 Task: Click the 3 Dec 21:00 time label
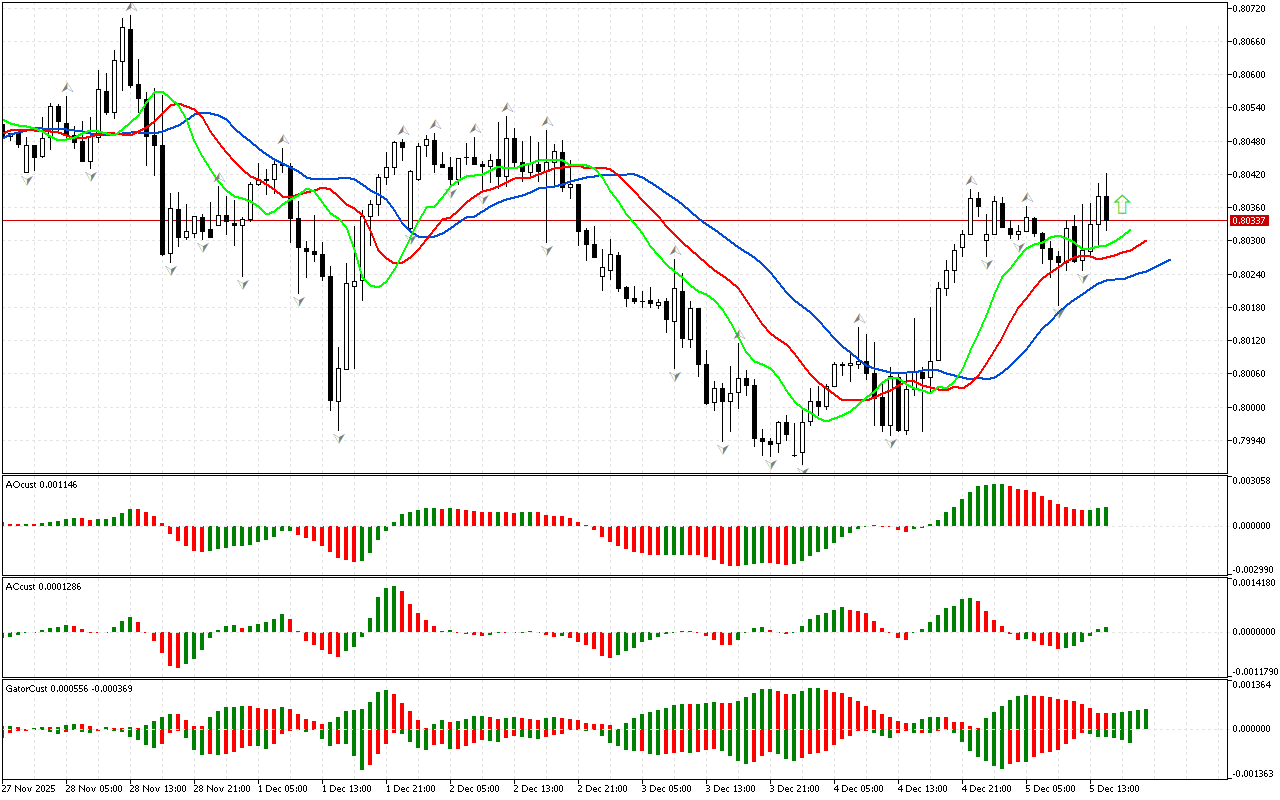pyautogui.click(x=793, y=788)
